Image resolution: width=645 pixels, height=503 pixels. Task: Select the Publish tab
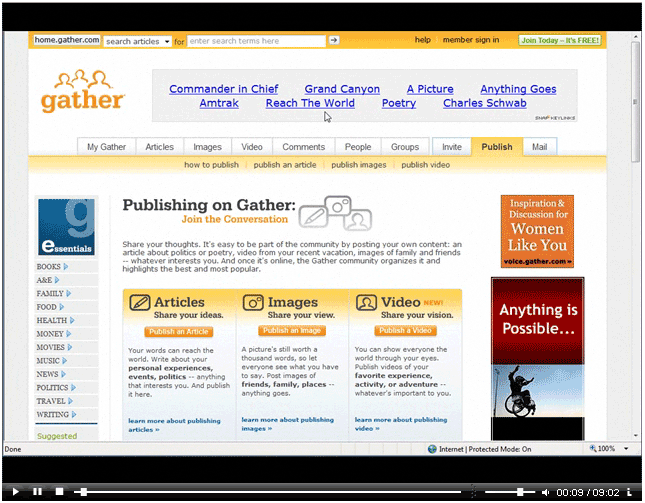tap(497, 147)
